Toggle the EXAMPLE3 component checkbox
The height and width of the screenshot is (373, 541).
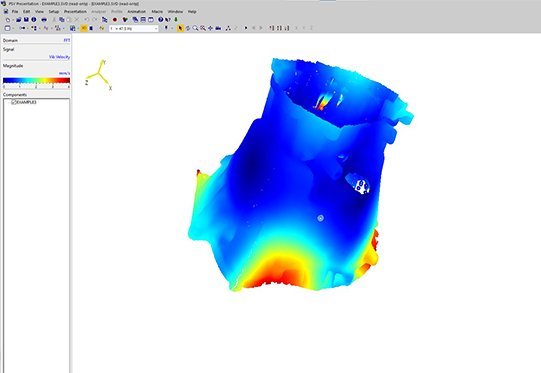tap(14, 102)
